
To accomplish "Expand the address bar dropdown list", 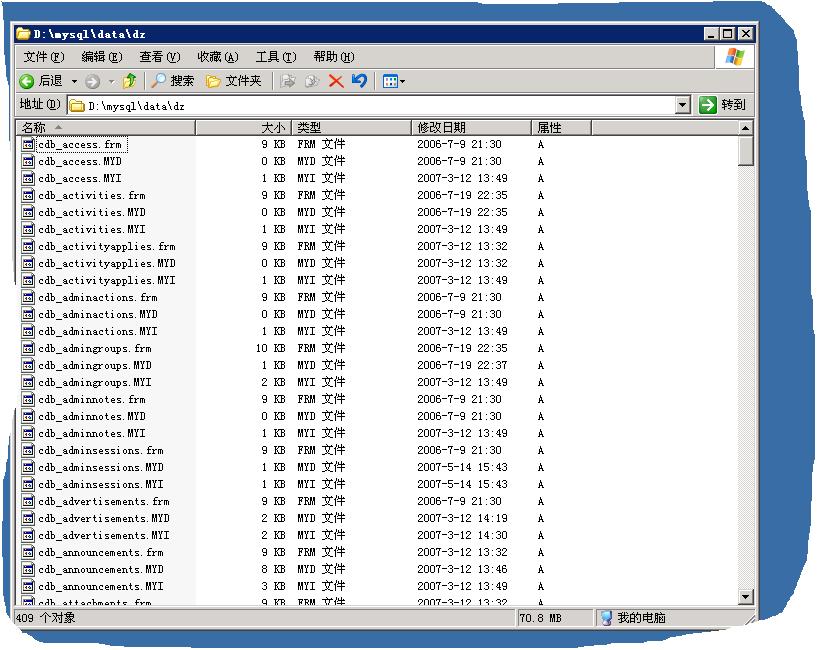I will 682,105.
